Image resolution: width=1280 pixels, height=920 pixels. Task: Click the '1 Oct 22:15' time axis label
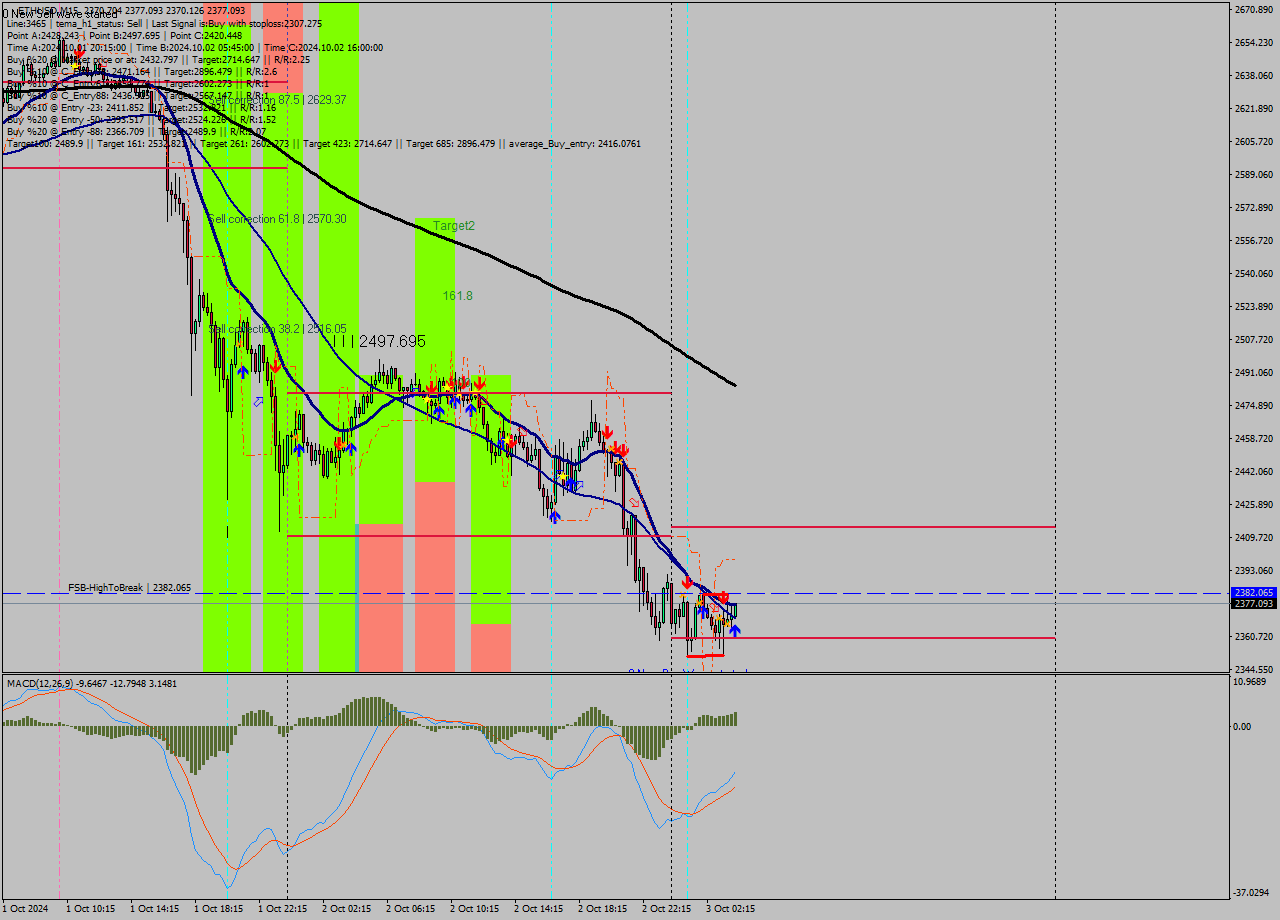click(283, 909)
